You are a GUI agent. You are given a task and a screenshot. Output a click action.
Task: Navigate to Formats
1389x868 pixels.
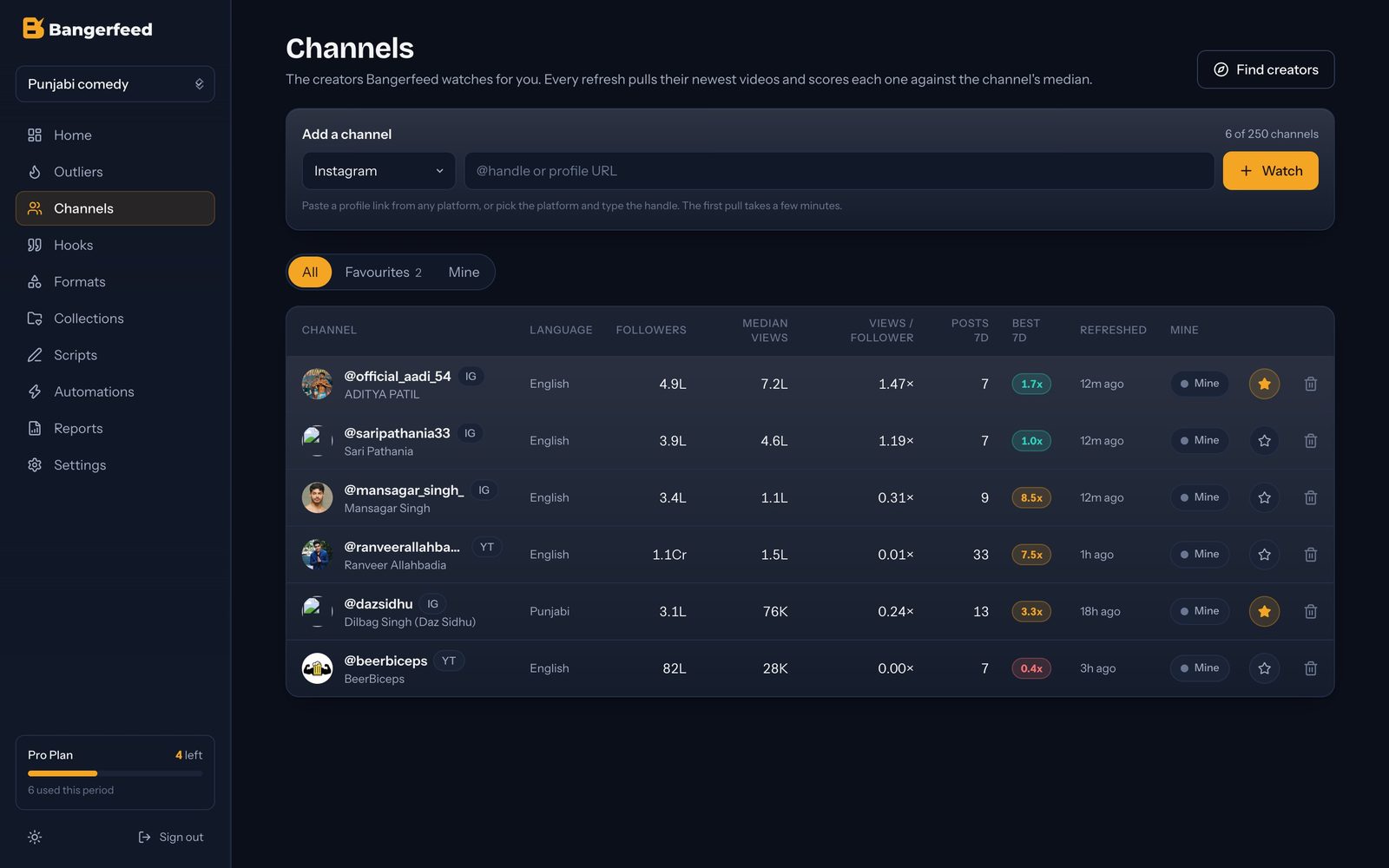tap(115, 282)
